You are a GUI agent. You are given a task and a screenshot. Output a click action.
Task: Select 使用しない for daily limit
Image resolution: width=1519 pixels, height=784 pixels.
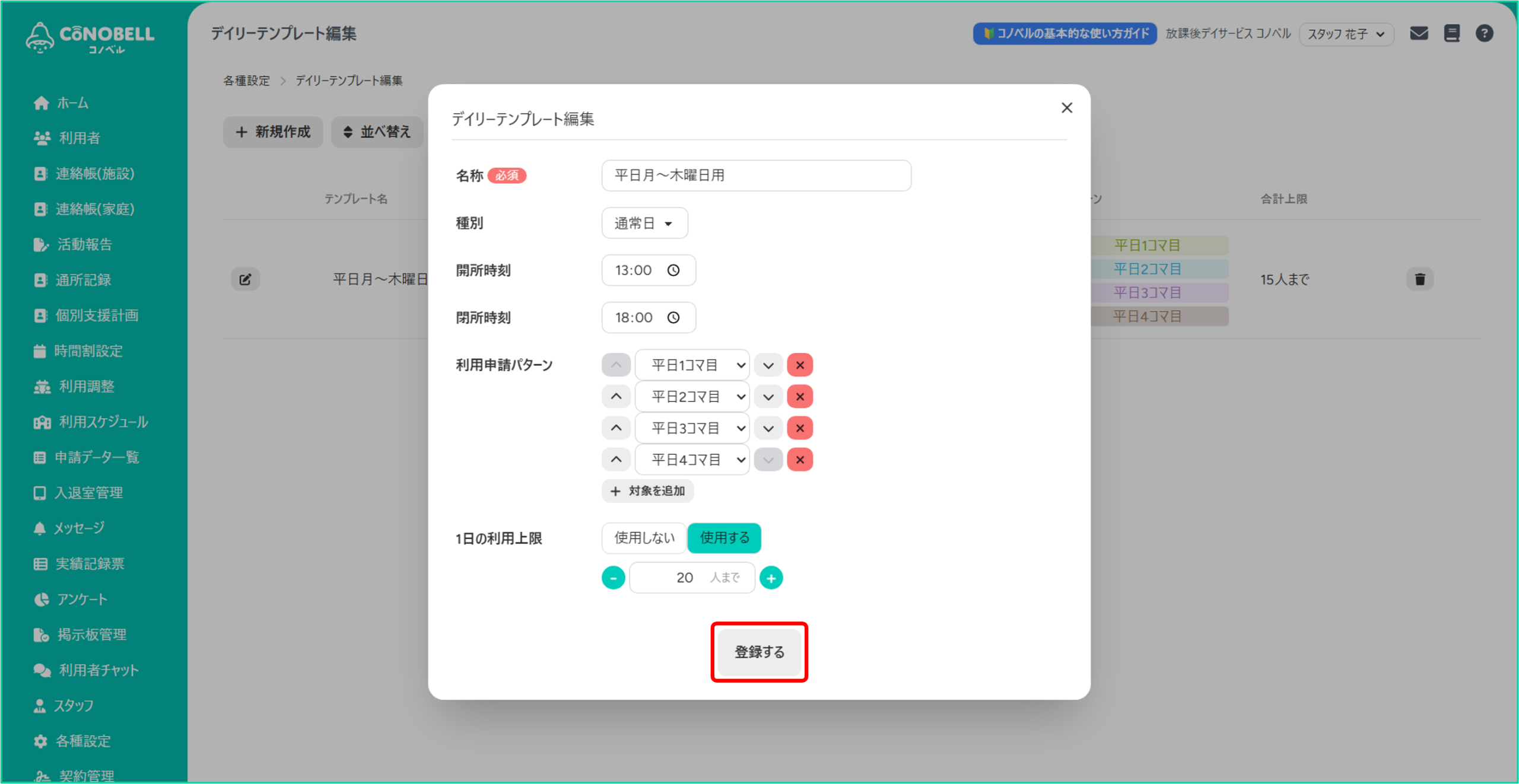(x=644, y=538)
